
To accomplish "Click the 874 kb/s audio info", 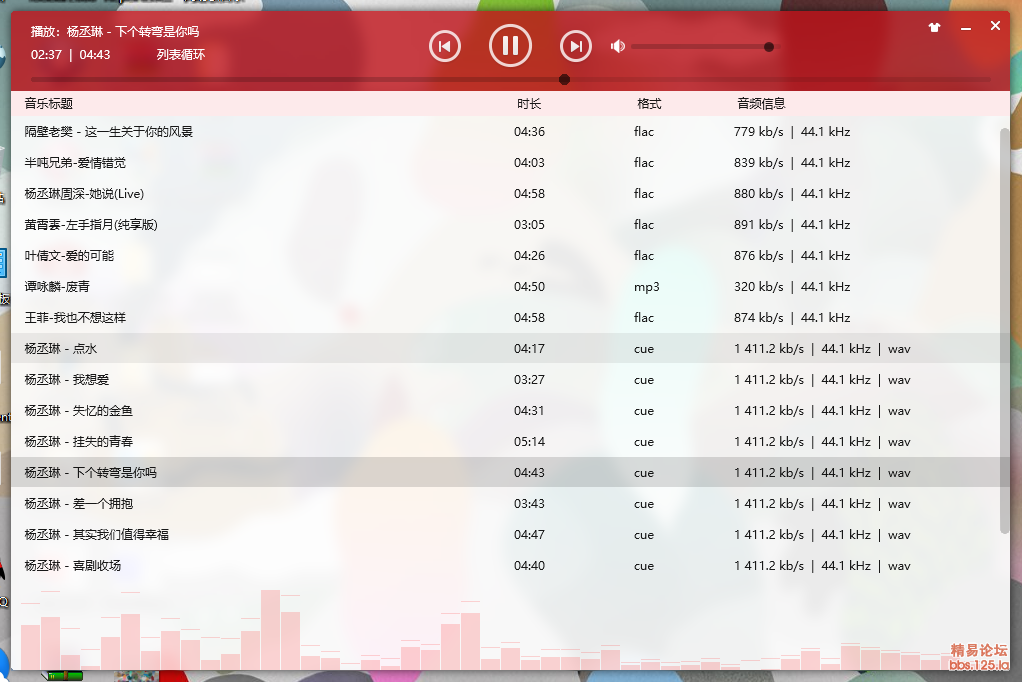I will coord(792,318).
